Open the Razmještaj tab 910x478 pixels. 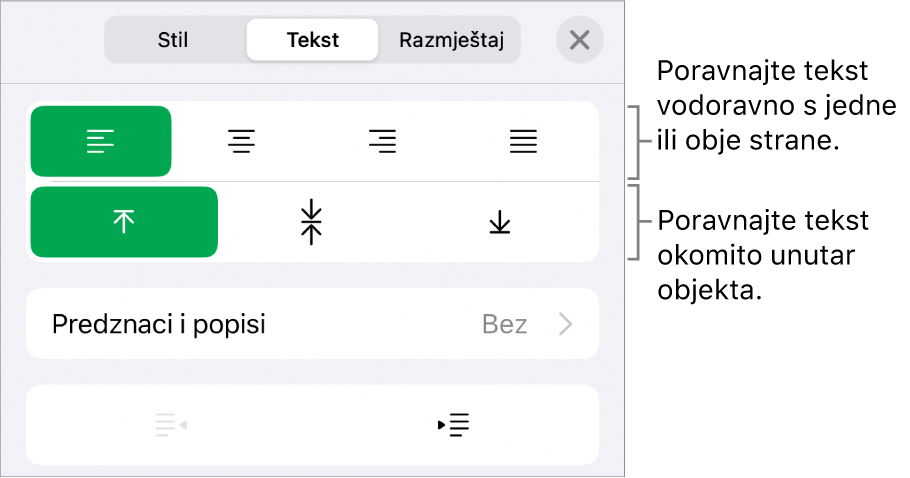(x=451, y=41)
